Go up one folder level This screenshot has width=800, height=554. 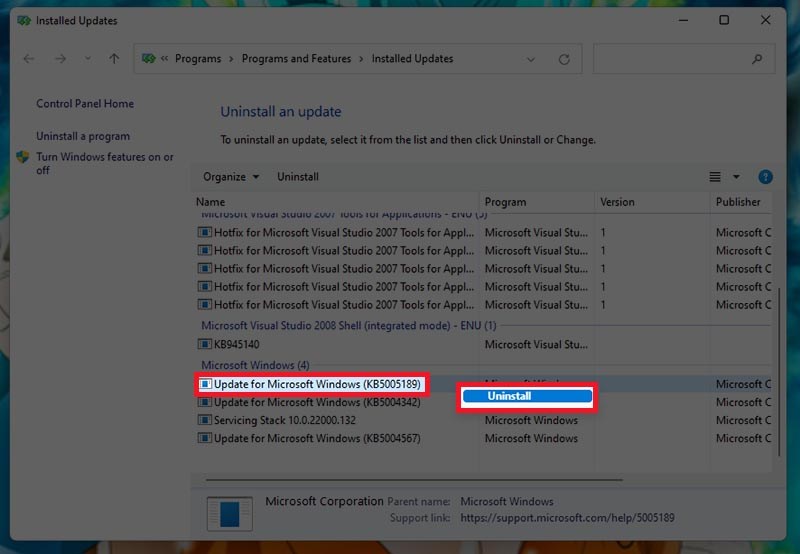pyautogui.click(x=114, y=59)
